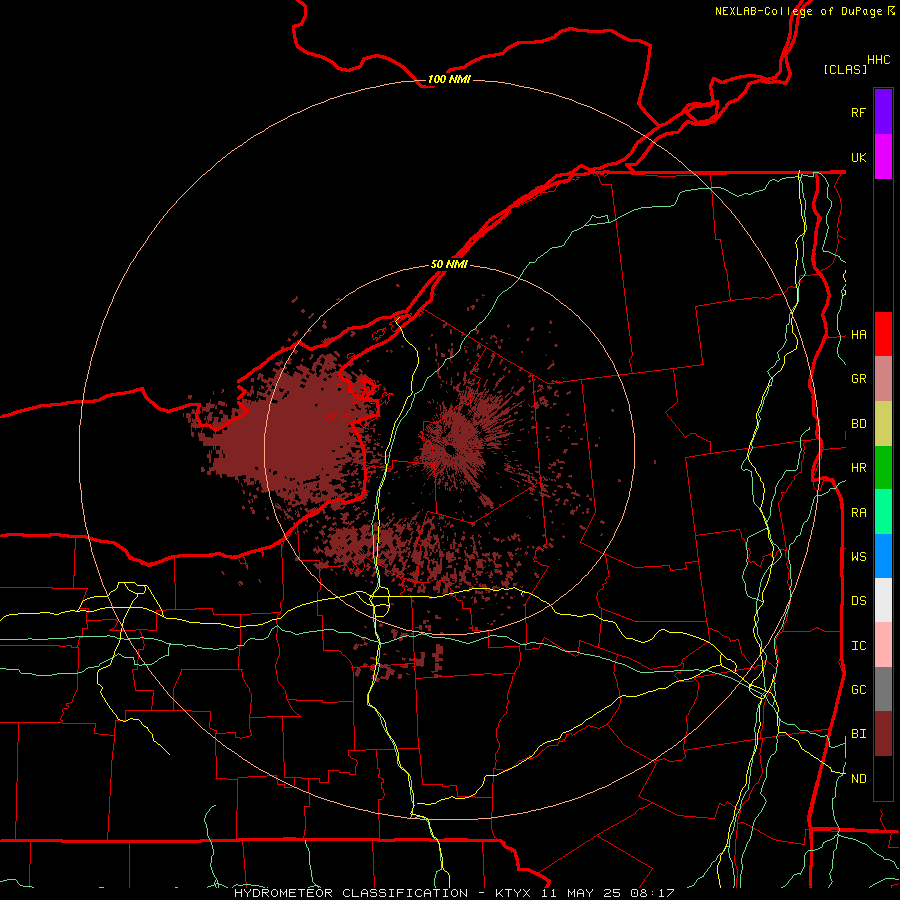The height and width of the screenshot is (900, 900).
Task: Click the BI dark red legend swatch
Action: 883,734
